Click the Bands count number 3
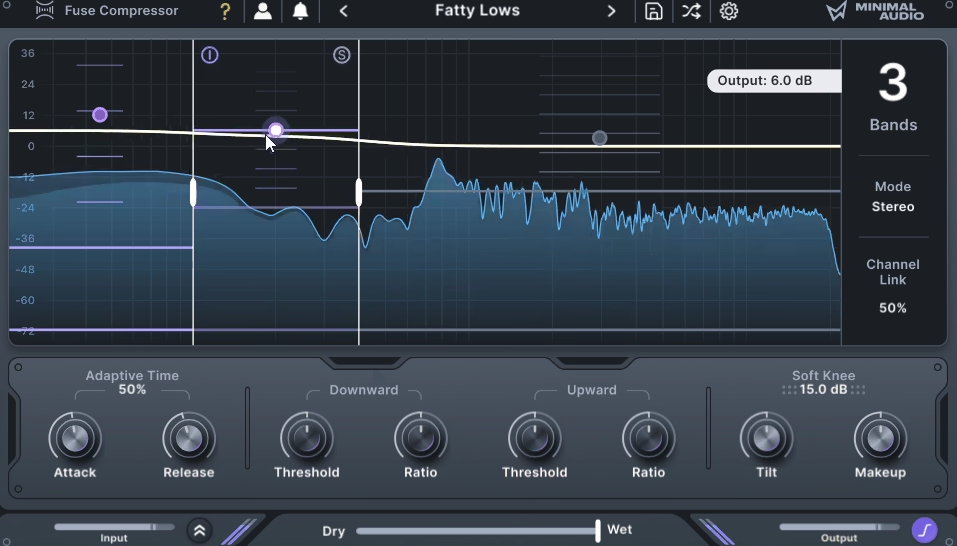The width and height of the screenshot is (957, 546). coord(893,84)
